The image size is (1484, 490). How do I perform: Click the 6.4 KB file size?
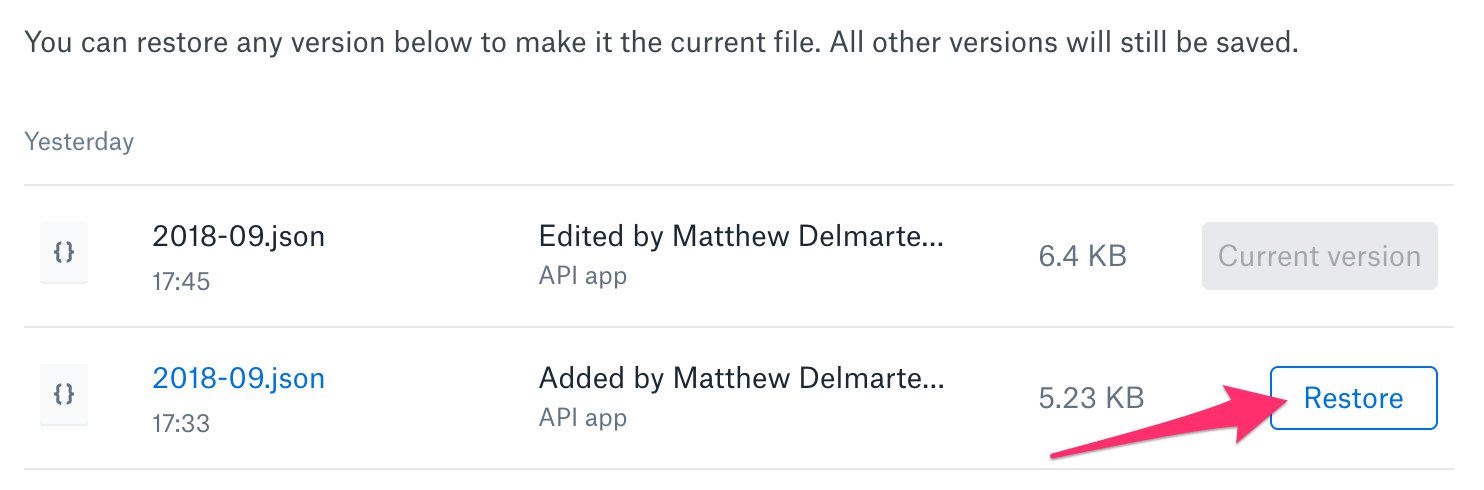point(1082,257)
